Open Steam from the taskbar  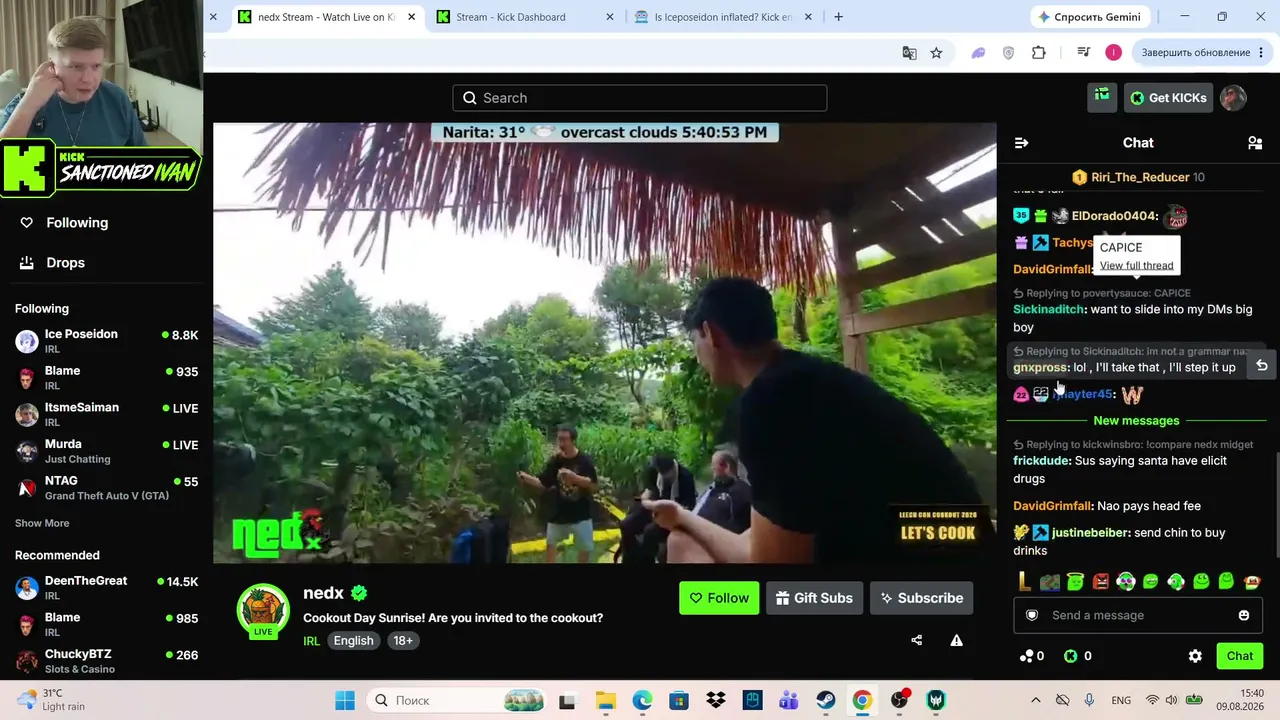825,700
